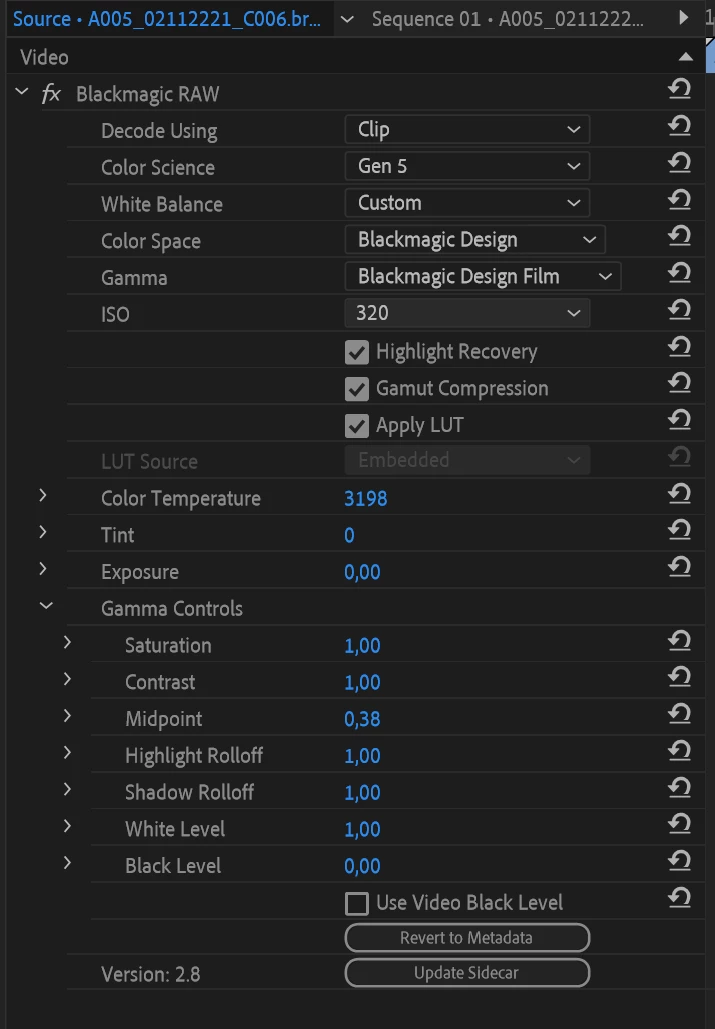Viewport: 715px width, 1029px height.
Task: Click the Update Sidecar button
Action: point(467,973)
